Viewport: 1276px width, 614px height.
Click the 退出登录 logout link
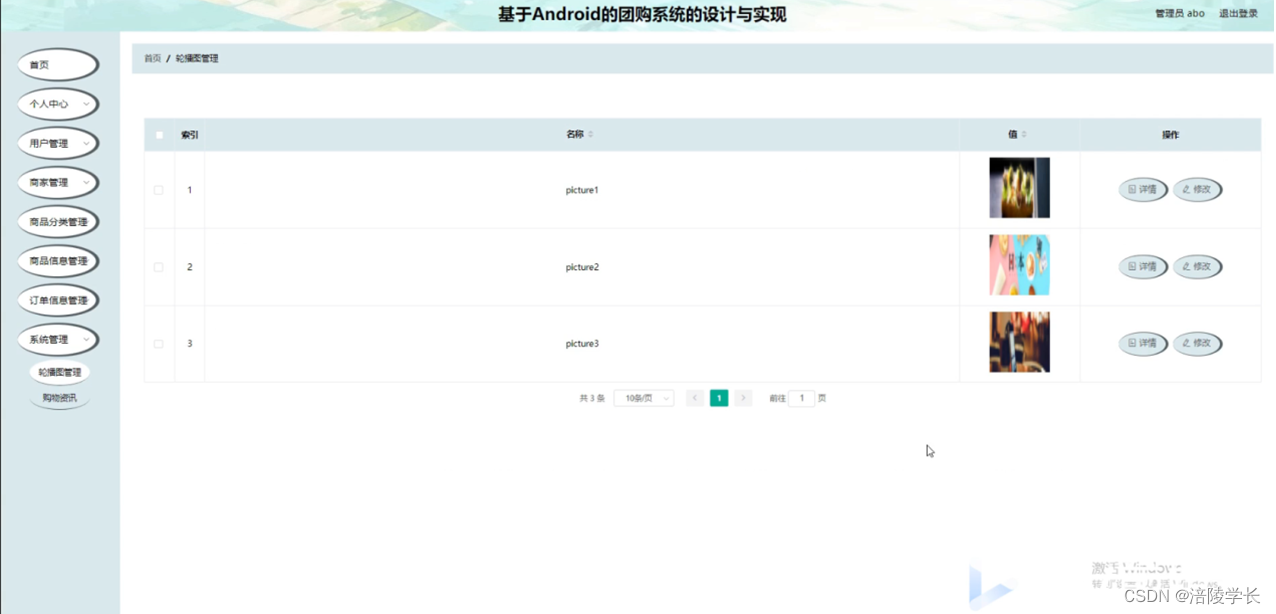1238,14
